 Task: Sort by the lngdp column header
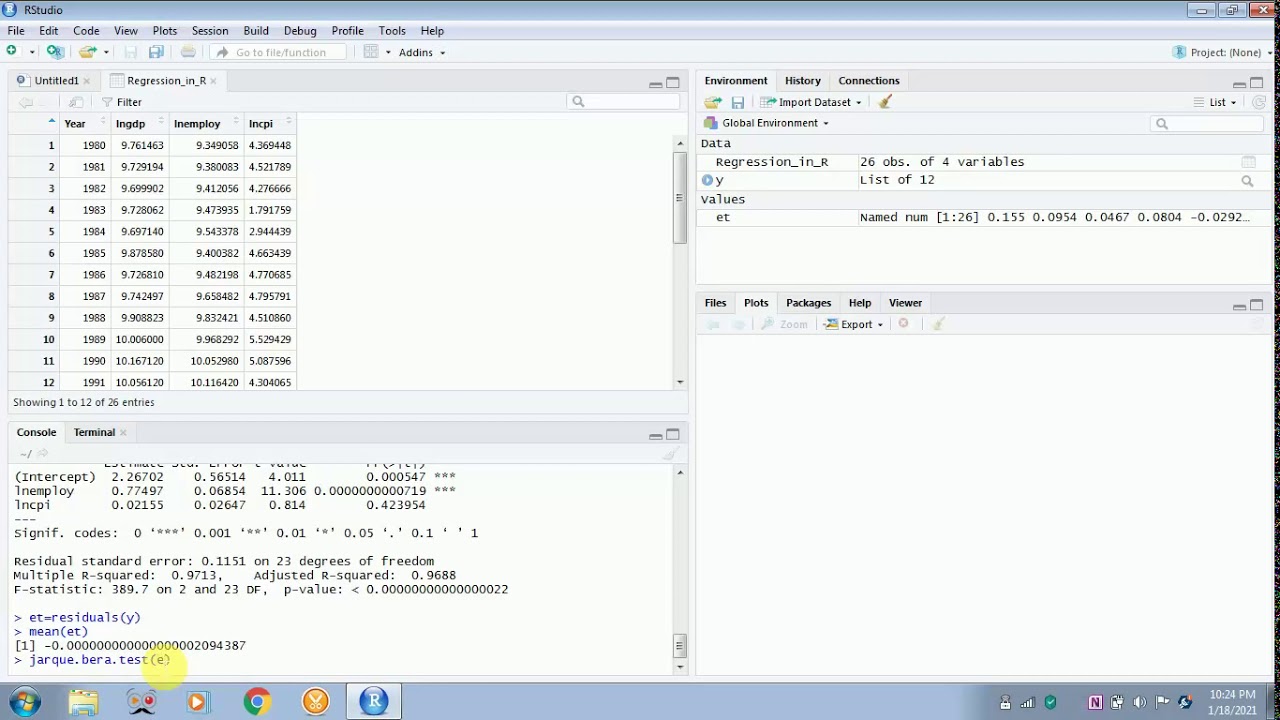coord(137,124)
